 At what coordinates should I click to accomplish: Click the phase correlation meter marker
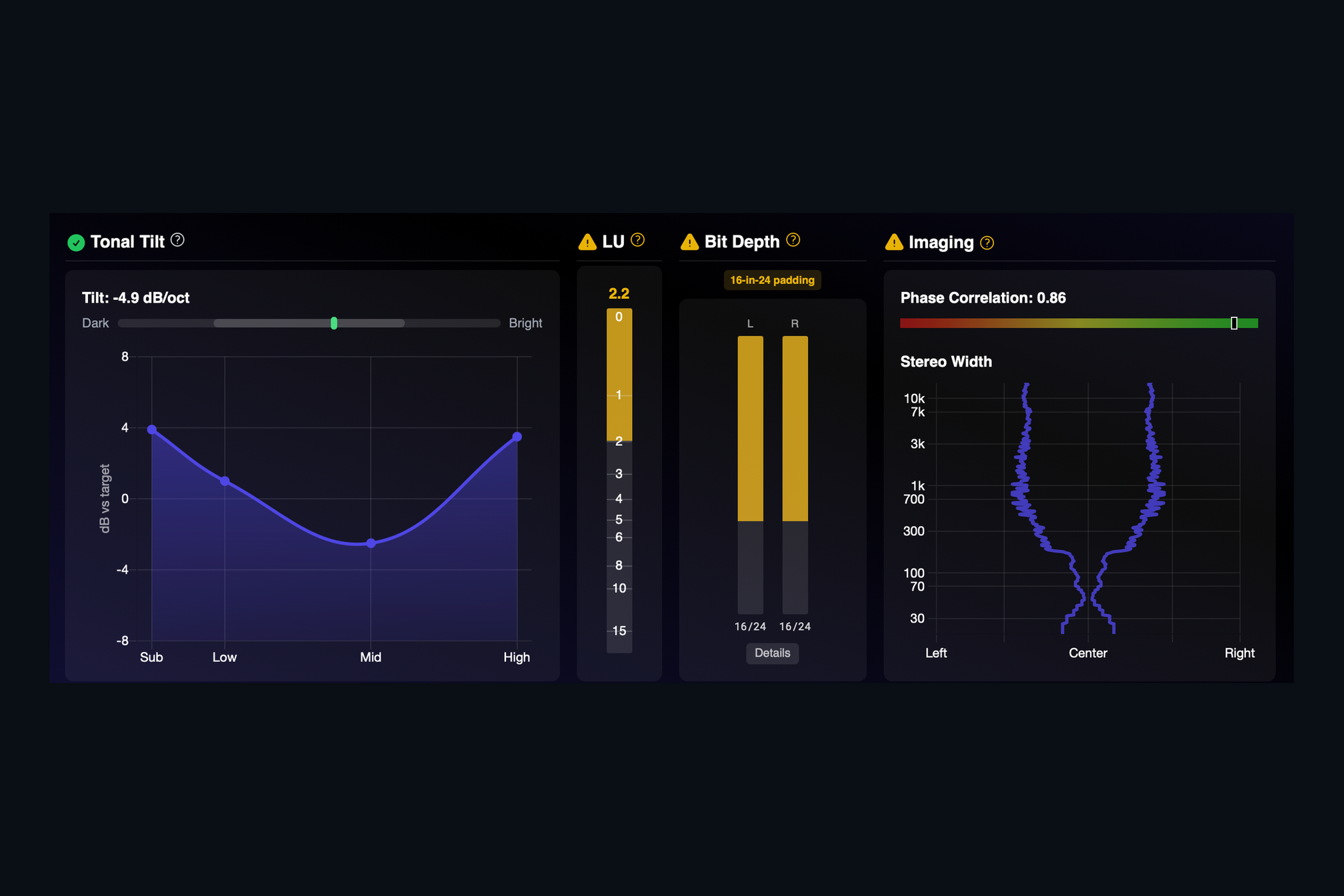1234,323
